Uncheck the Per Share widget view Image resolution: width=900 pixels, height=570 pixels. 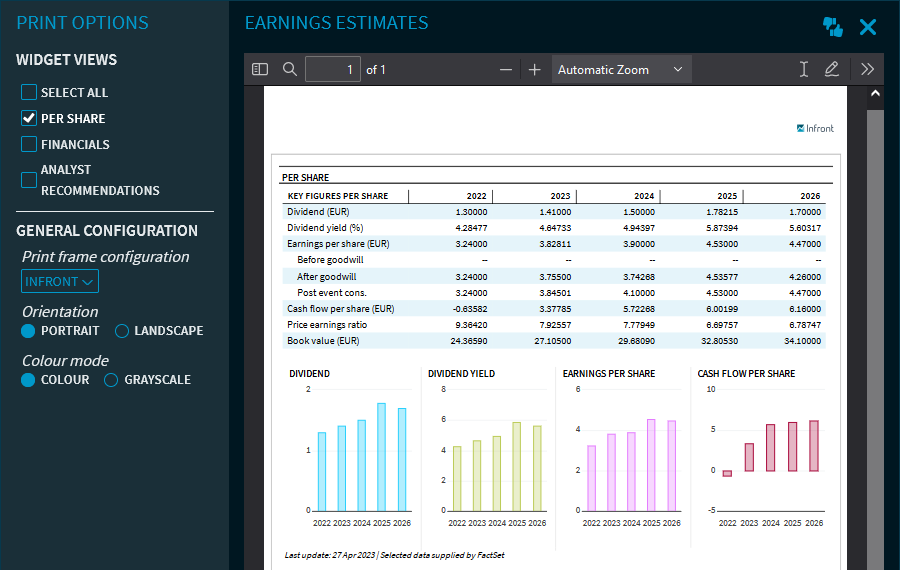pyautogui.click(x=29, y=118)
